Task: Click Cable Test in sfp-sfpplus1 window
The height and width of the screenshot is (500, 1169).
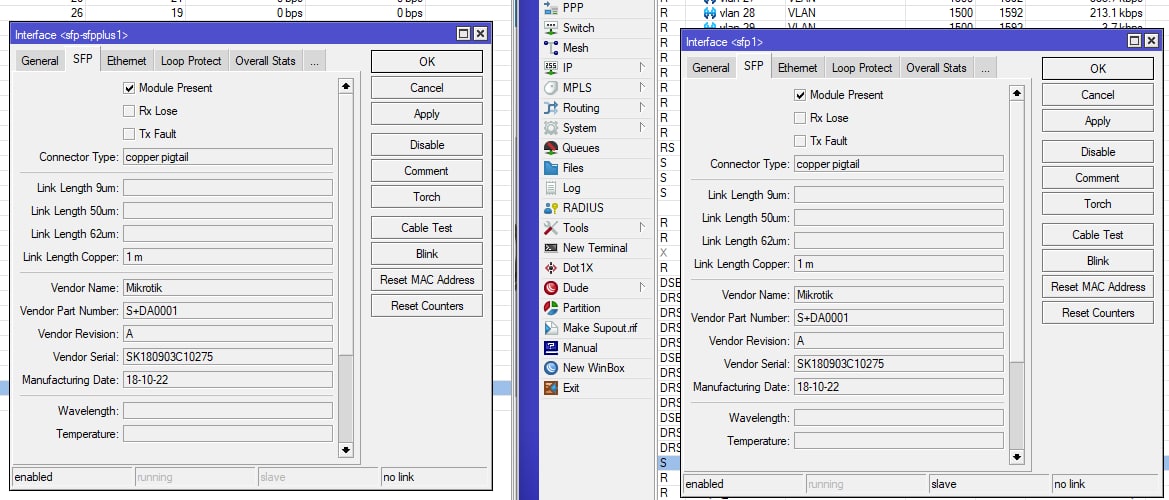Action: coord(426,228)
